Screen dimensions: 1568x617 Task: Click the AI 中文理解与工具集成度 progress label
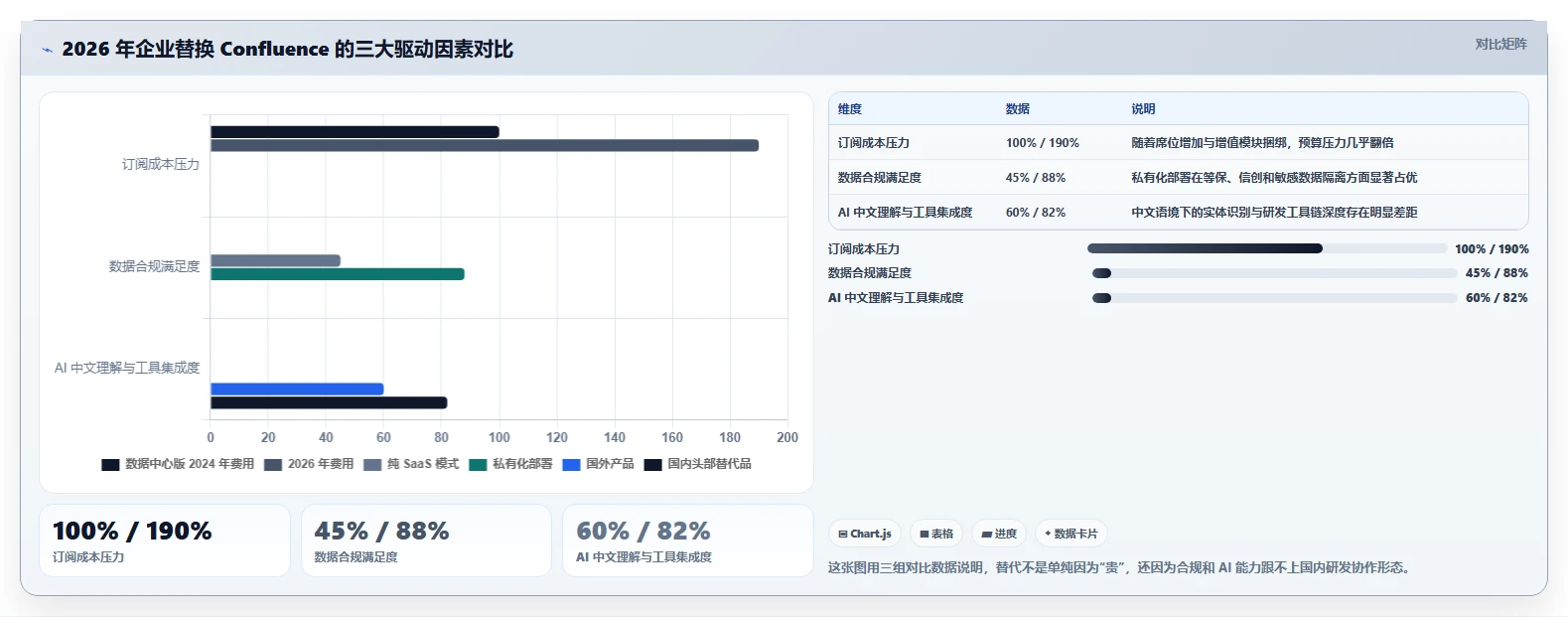point(896,298)
